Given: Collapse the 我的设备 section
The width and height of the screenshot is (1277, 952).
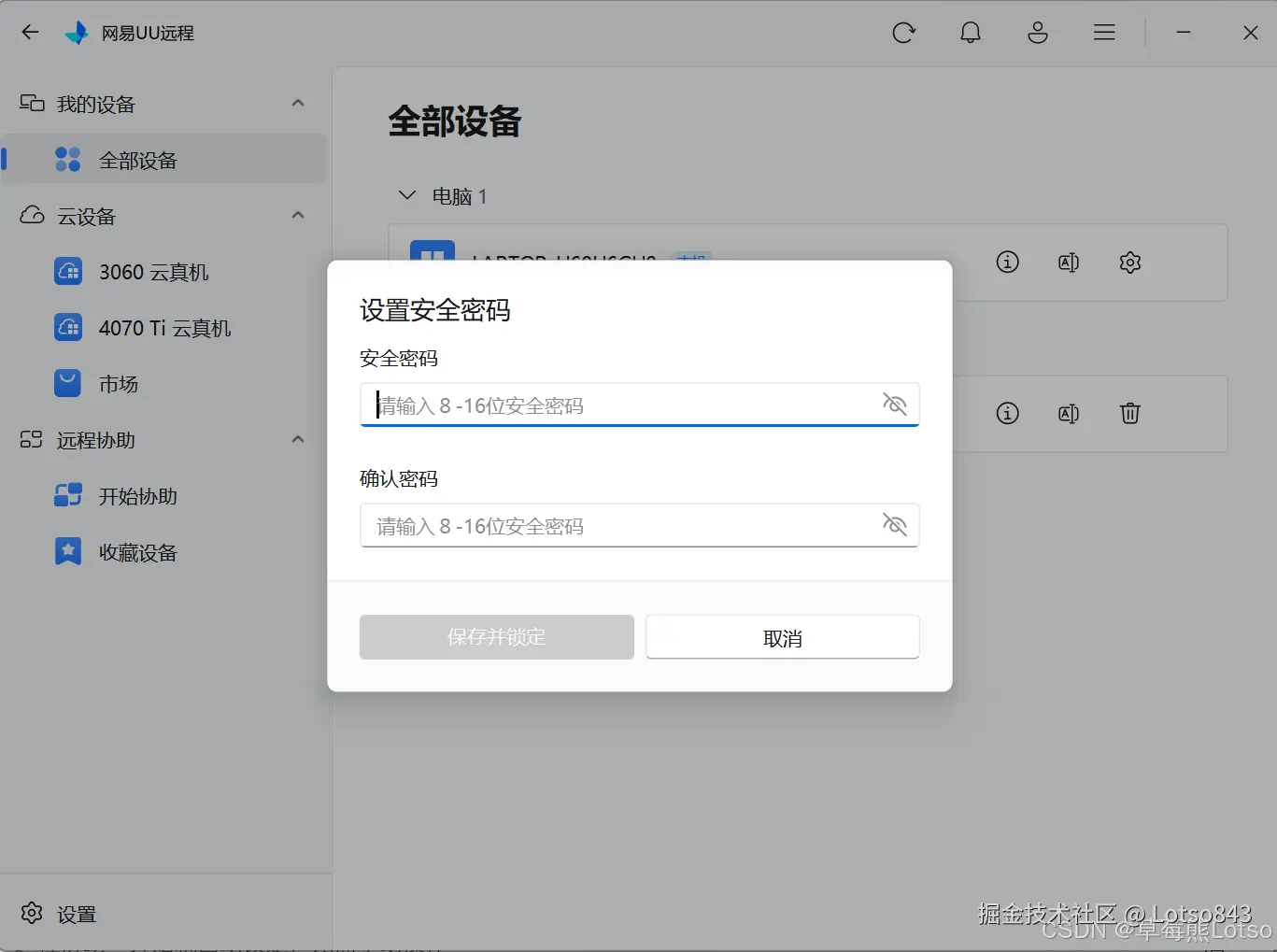Looking at the screenshot, I should 297,103.
